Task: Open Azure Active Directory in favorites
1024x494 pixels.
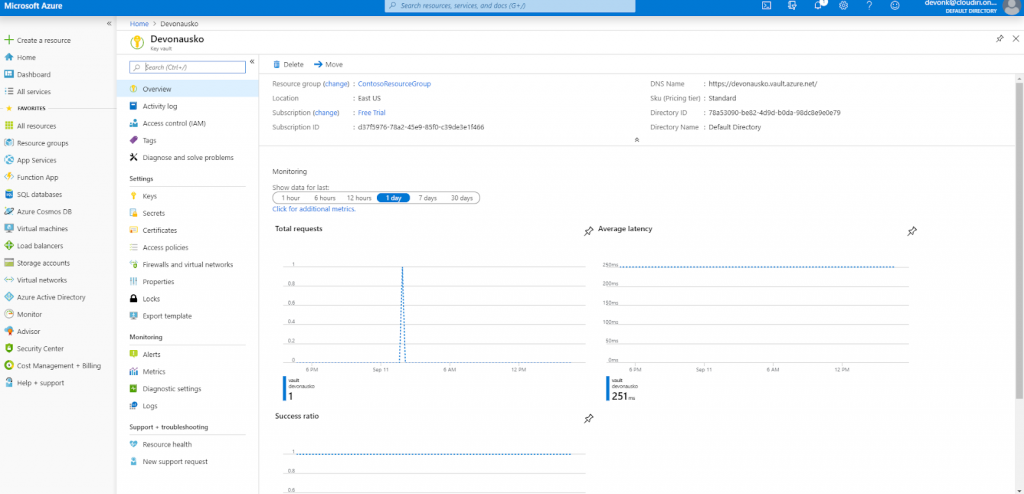Action: (45, 297)
